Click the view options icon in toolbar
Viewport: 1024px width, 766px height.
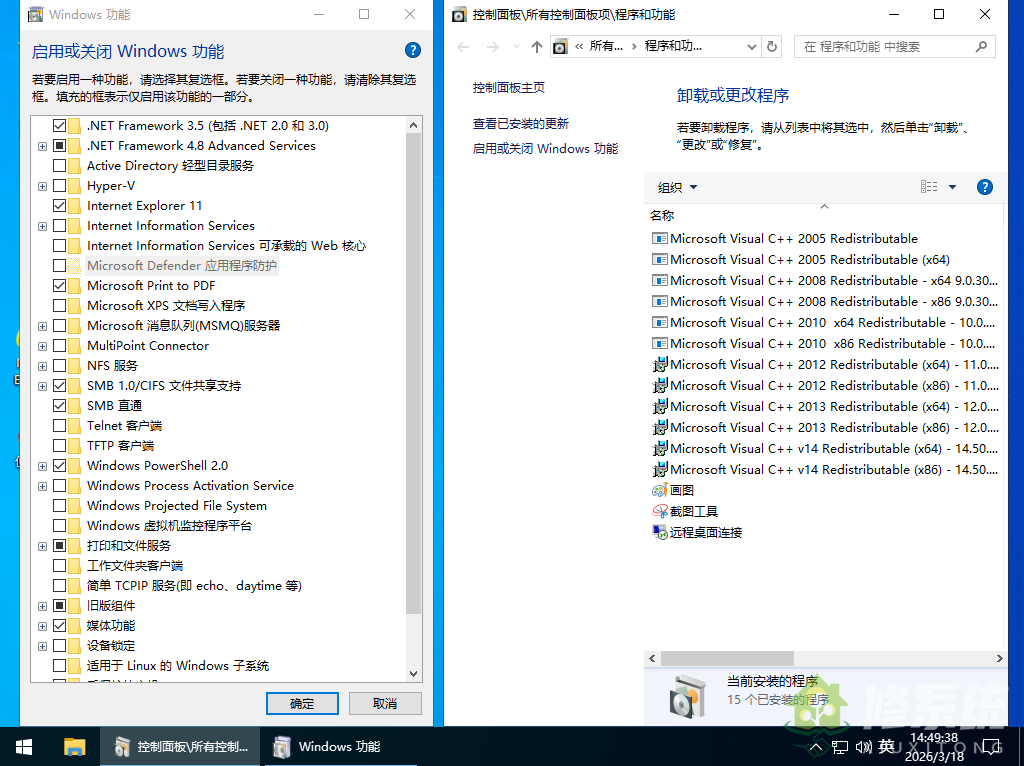pyautogui.click(x=929, y=187)
